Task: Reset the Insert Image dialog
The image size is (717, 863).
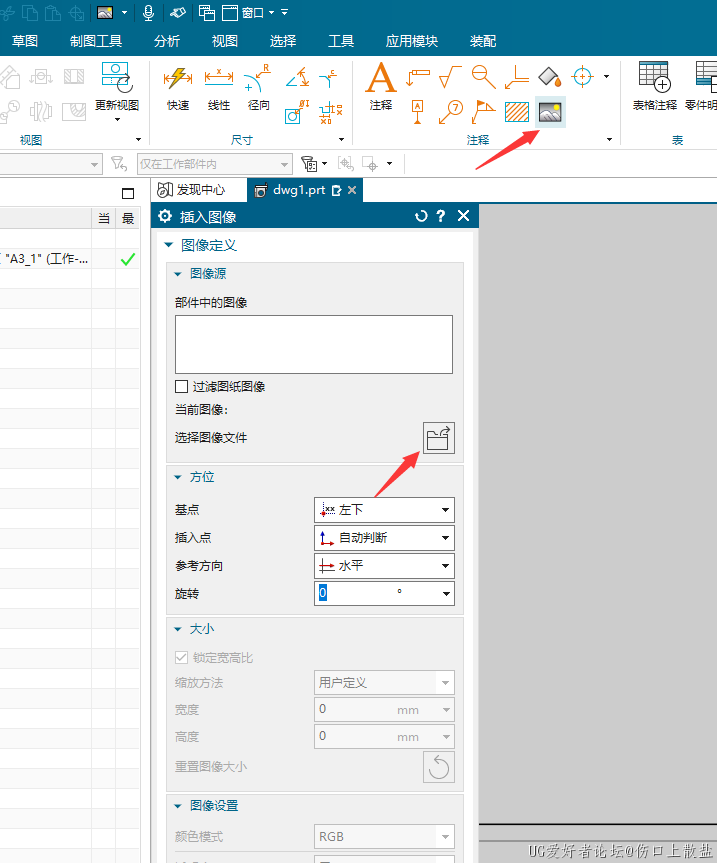Action: point(421,216)
